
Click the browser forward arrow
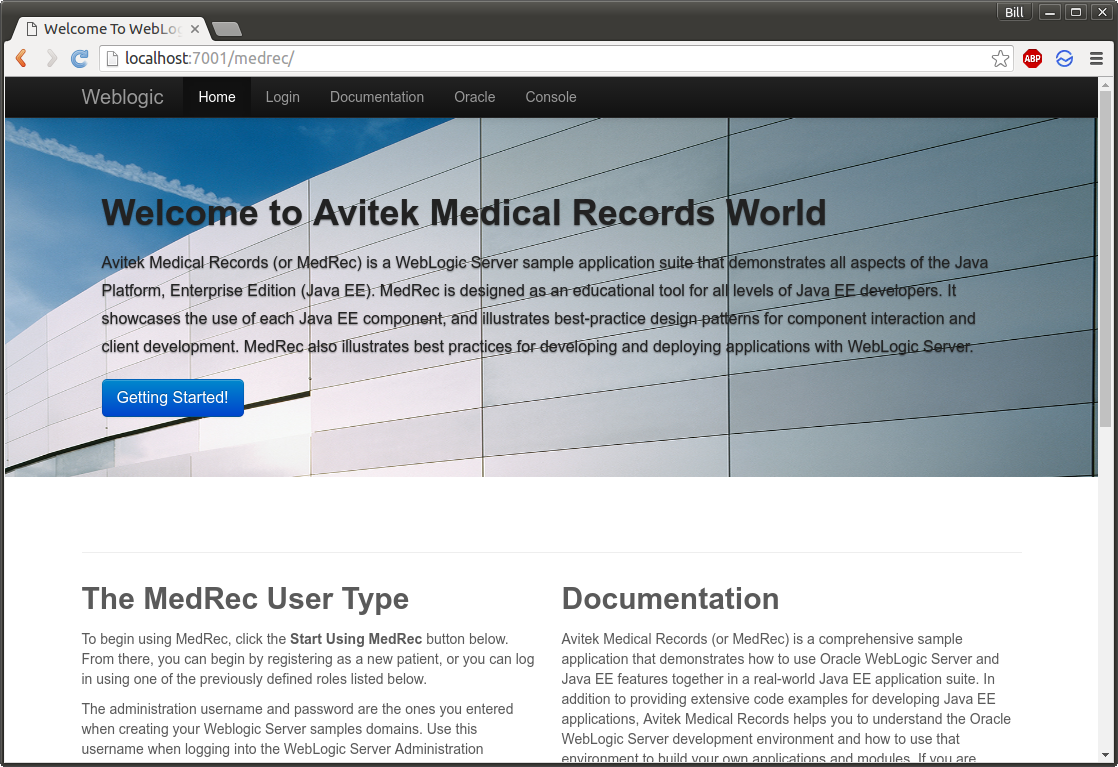[x=51, y=59]
